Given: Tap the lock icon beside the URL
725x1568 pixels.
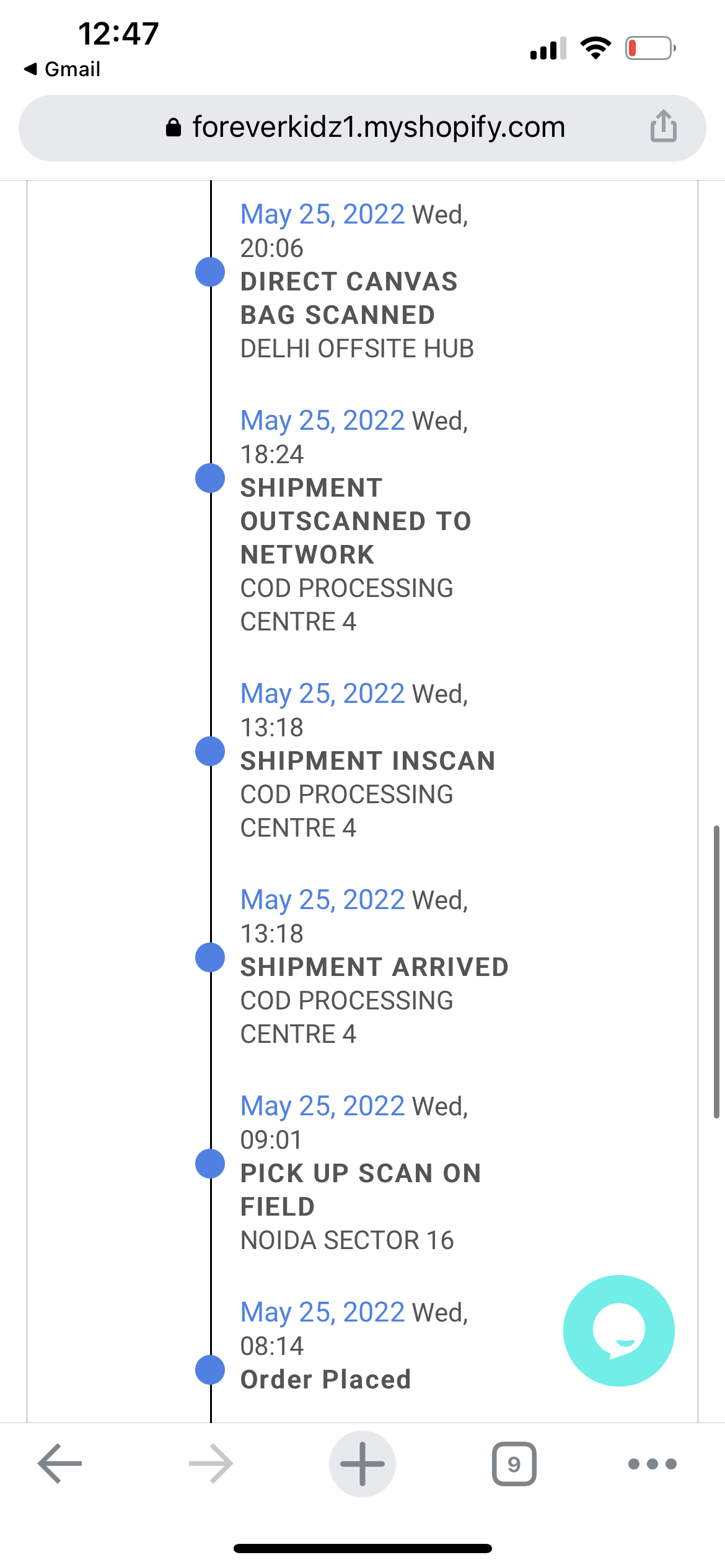Looking at the screenshot, I should tap(174, 128).
